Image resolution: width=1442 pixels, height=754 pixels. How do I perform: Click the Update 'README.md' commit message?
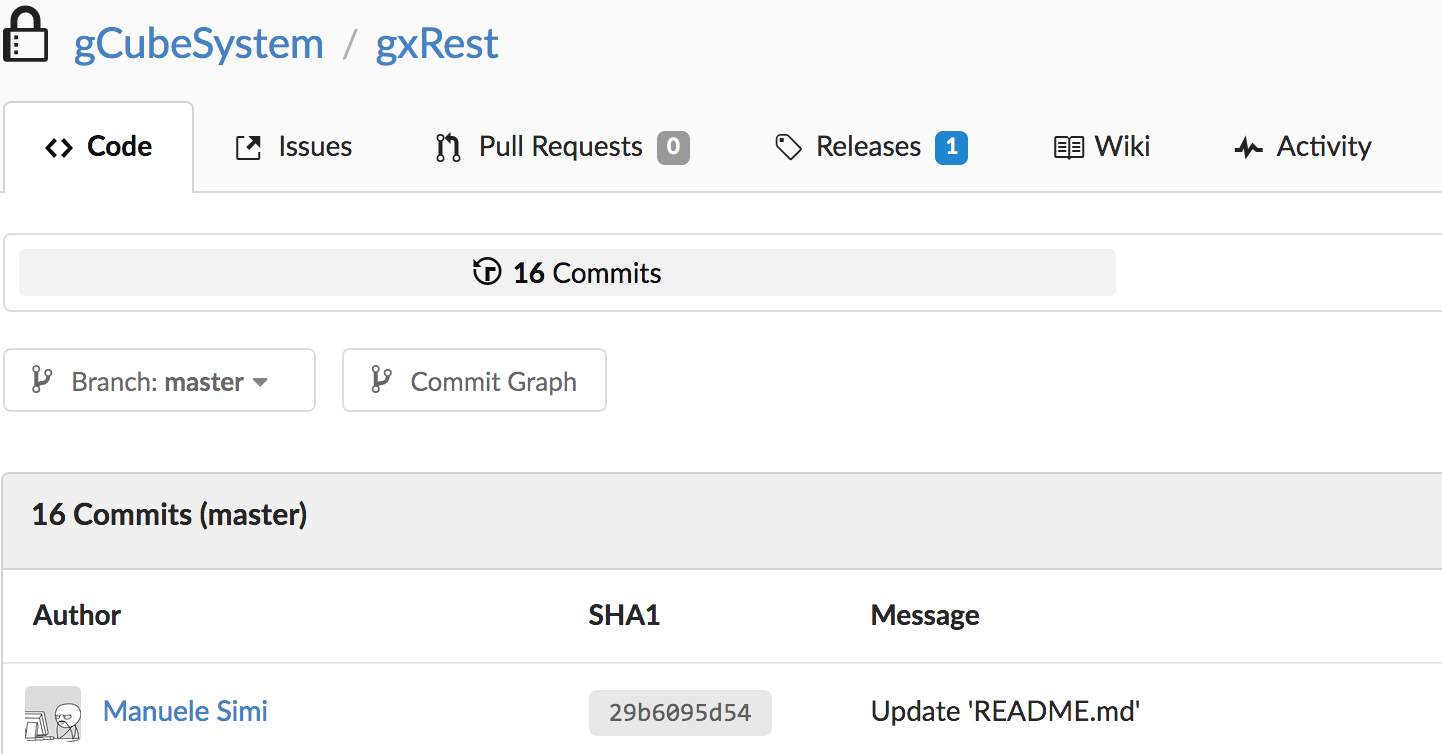[x=1005, y=712]
